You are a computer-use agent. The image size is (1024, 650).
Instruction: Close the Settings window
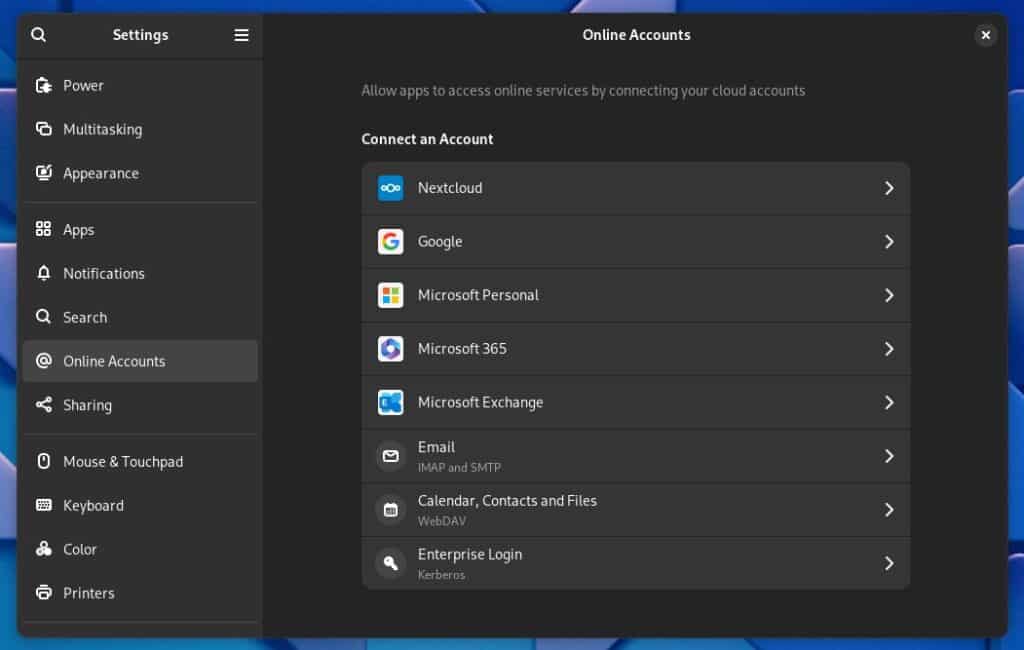click(985, 35)
